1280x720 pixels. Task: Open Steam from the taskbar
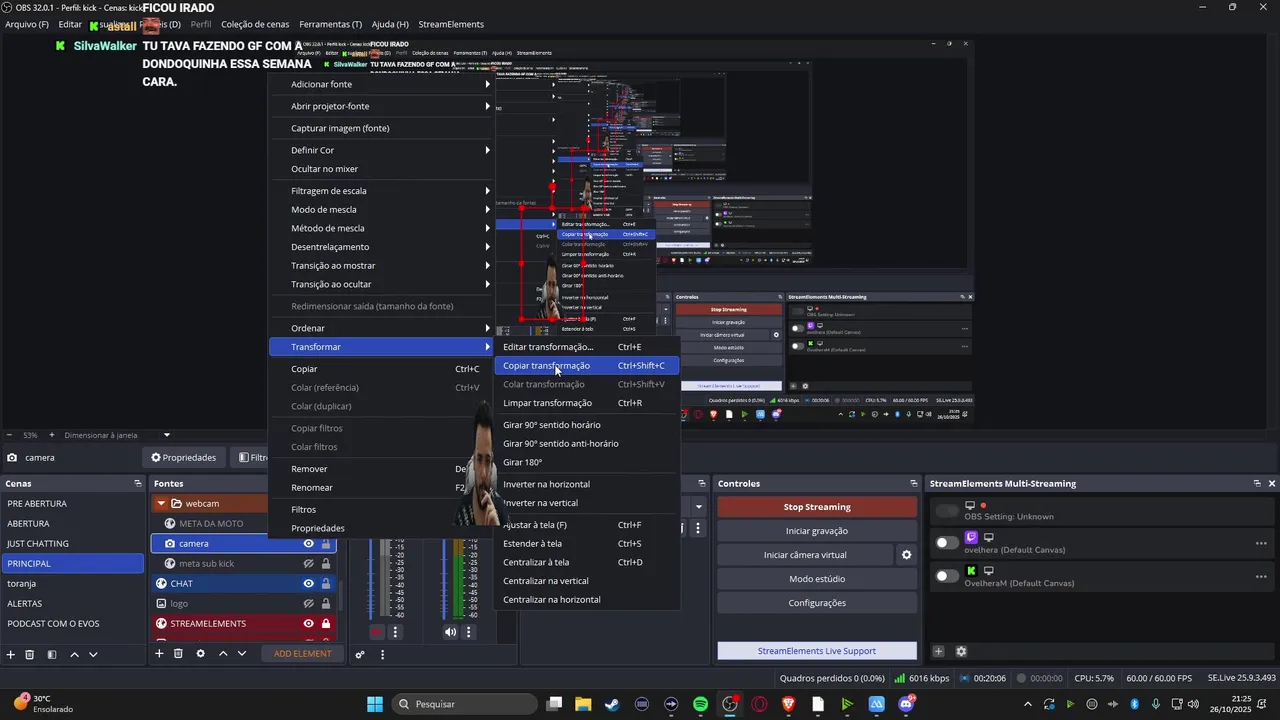[612, 704]
